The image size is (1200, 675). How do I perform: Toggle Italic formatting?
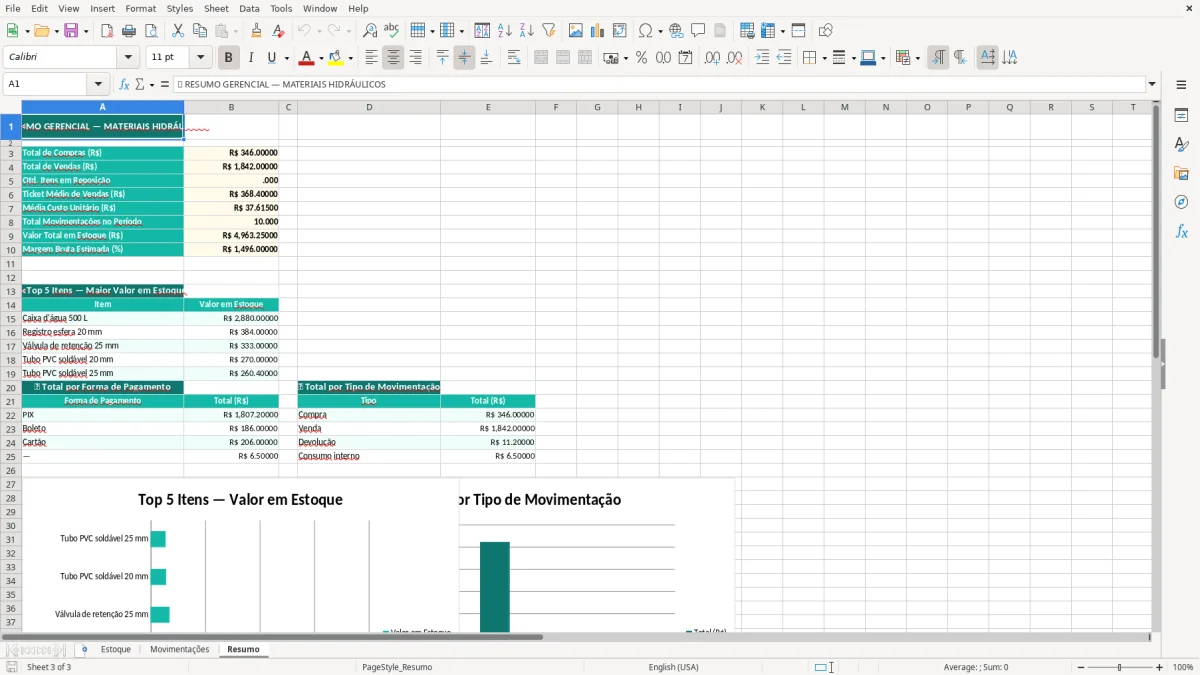click(x=251, y=58)
